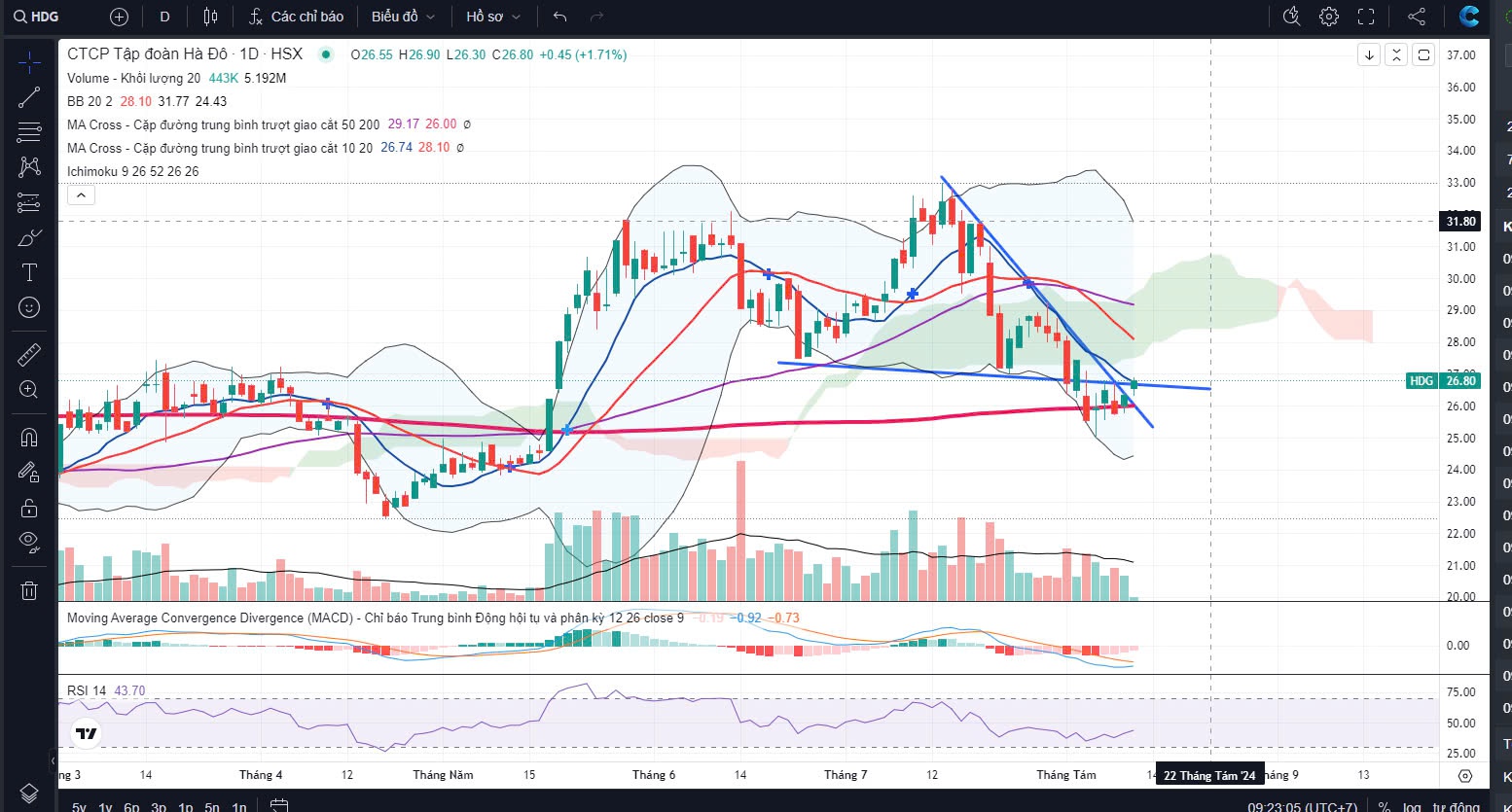Select 1n time range
This screenshot has height=812, width=1512.
(x=238, y=806)
